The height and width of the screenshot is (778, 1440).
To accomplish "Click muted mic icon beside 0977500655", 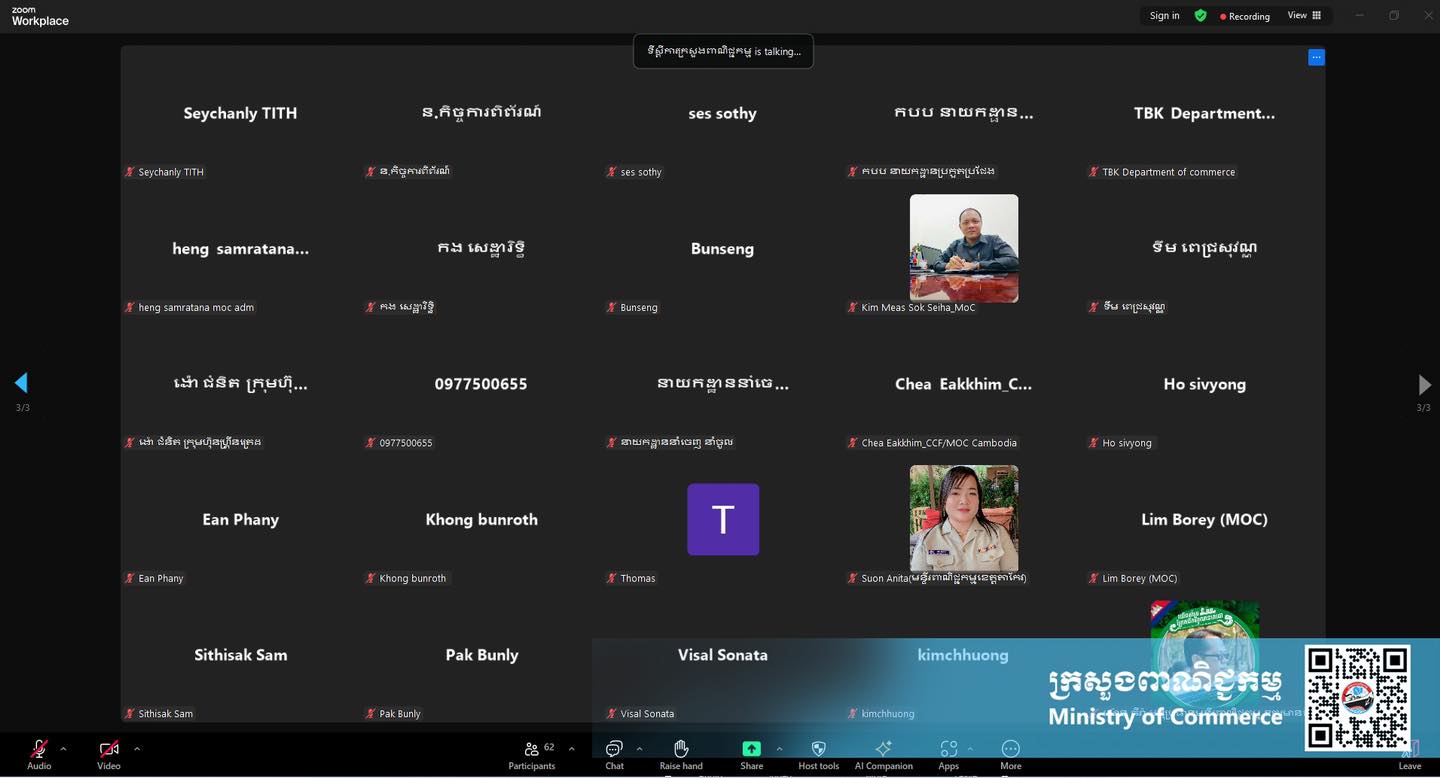I will click(371, 443).
